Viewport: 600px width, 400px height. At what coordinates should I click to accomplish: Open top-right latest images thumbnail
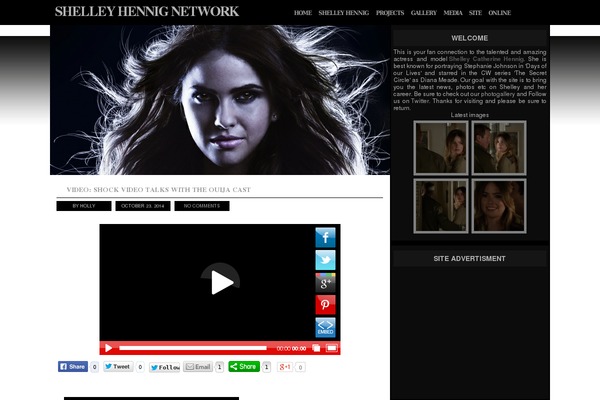tap(499, 148)
